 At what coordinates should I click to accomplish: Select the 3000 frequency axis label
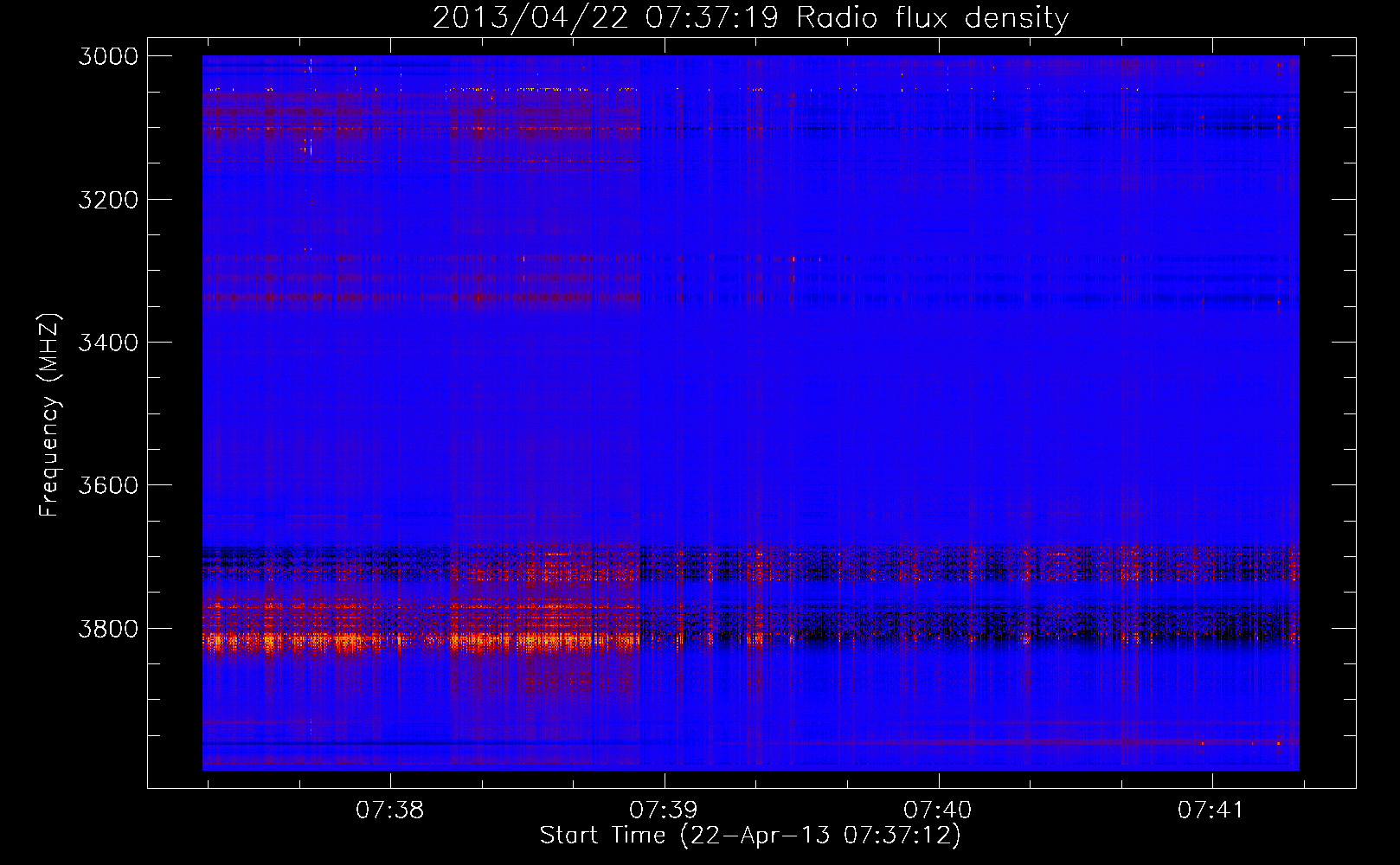[x=108, y=56]
